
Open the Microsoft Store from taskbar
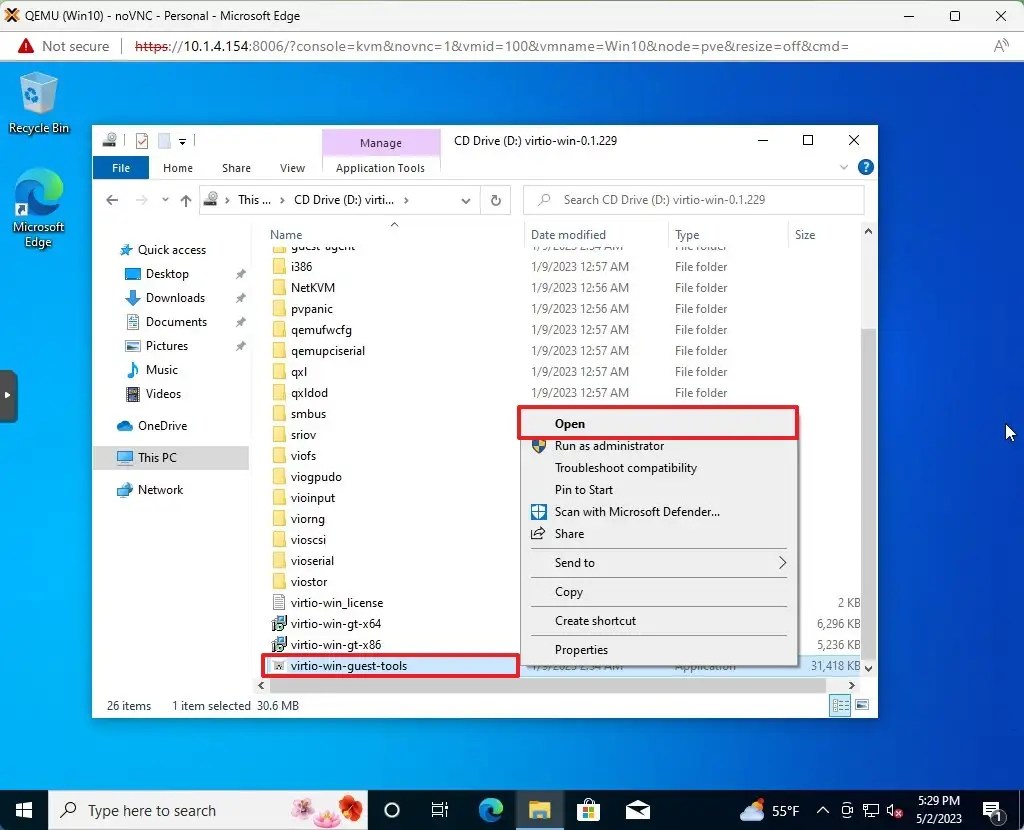[x=589, y=810]
